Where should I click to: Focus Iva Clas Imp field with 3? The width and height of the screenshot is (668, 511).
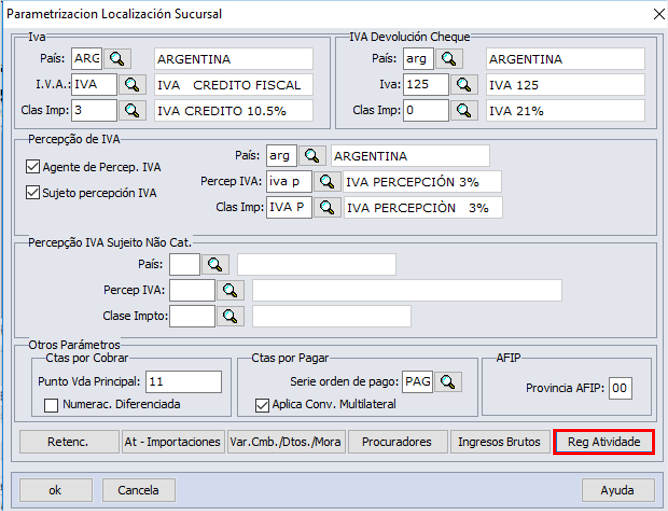coord(94,110)
